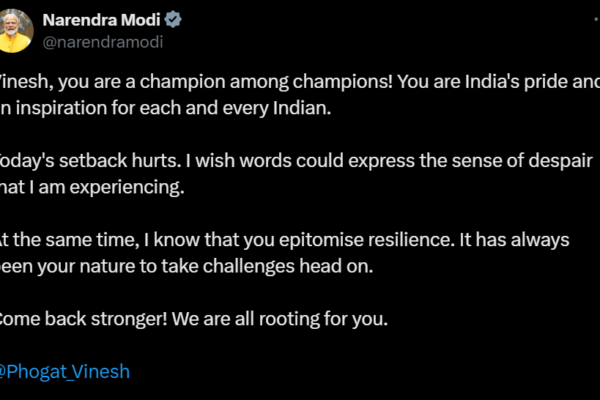Image resolution: width=600 pixels, height=400 pixels.
Task: Open Narendra Modi's profile picture
Action: (x=13, y=29)
